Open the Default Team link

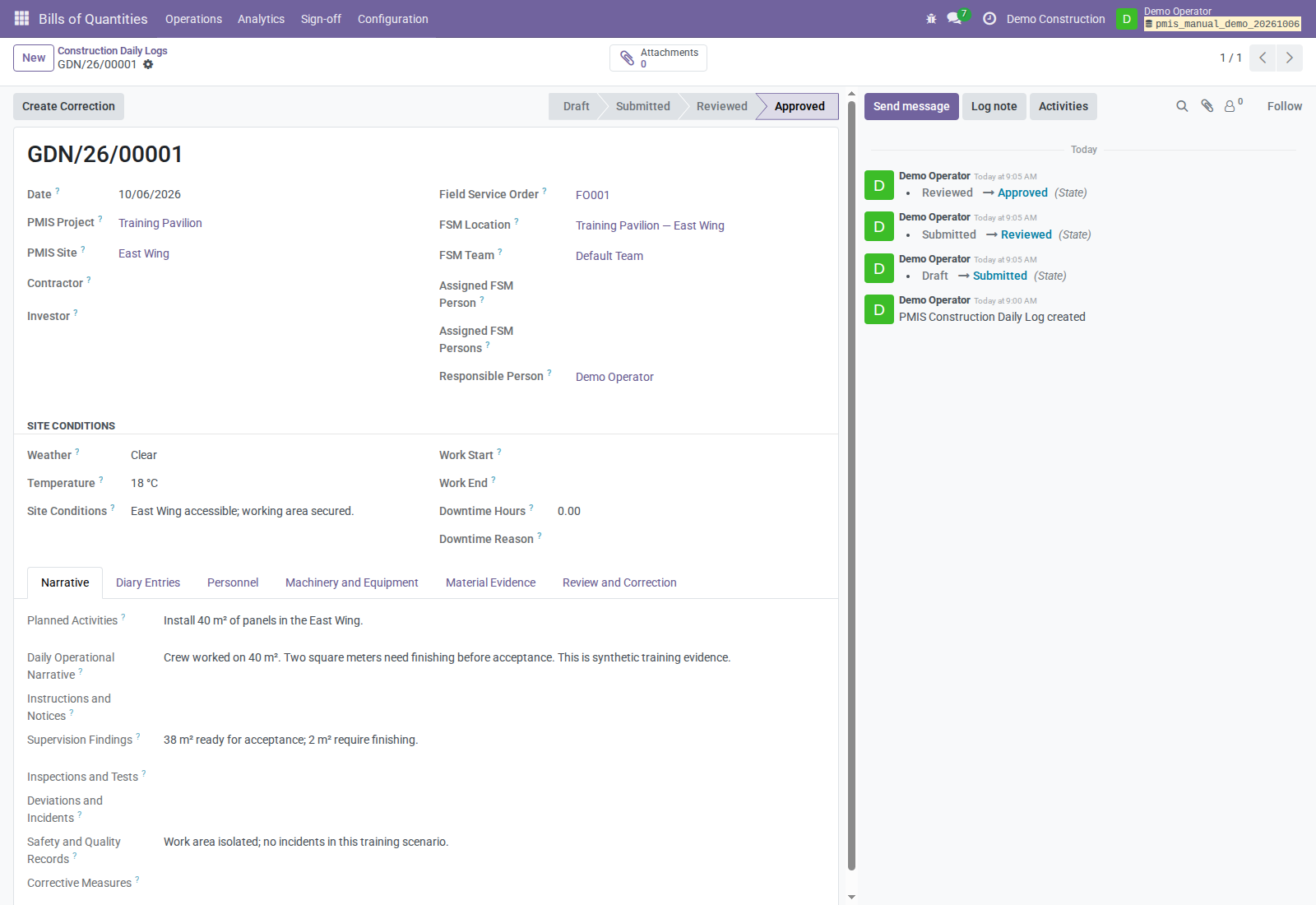(609, 256)
